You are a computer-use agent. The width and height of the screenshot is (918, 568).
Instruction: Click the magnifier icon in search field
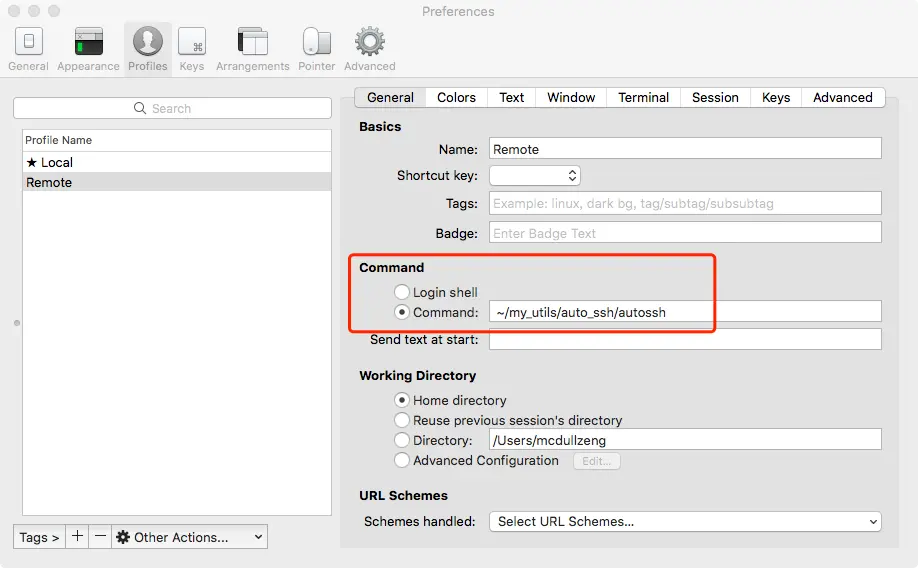click(x=140, y=108)
